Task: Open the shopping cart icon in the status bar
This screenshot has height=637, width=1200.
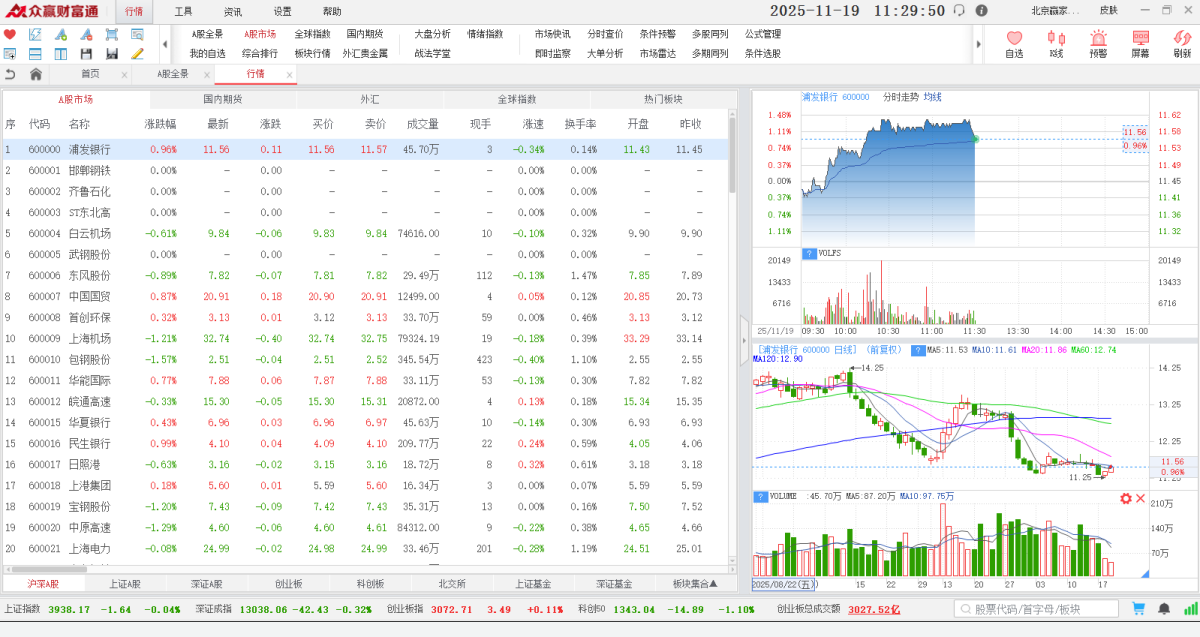Action: (1138, 608)
